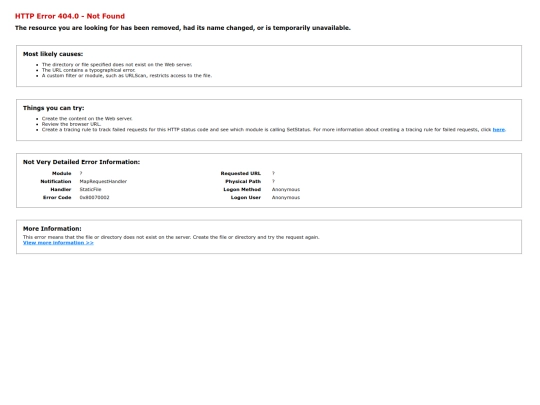Click the 'Logon User' label
The image size is (540, 405).
(x=246, y=197)
